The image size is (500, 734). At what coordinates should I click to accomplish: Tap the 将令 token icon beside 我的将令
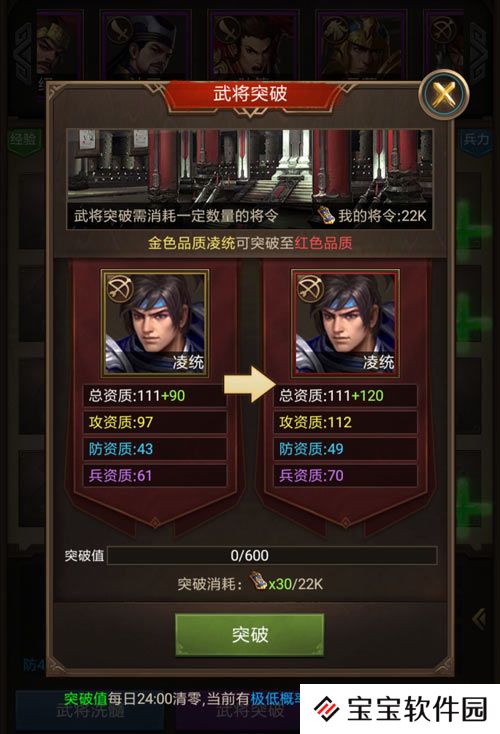tap(326, 215)
